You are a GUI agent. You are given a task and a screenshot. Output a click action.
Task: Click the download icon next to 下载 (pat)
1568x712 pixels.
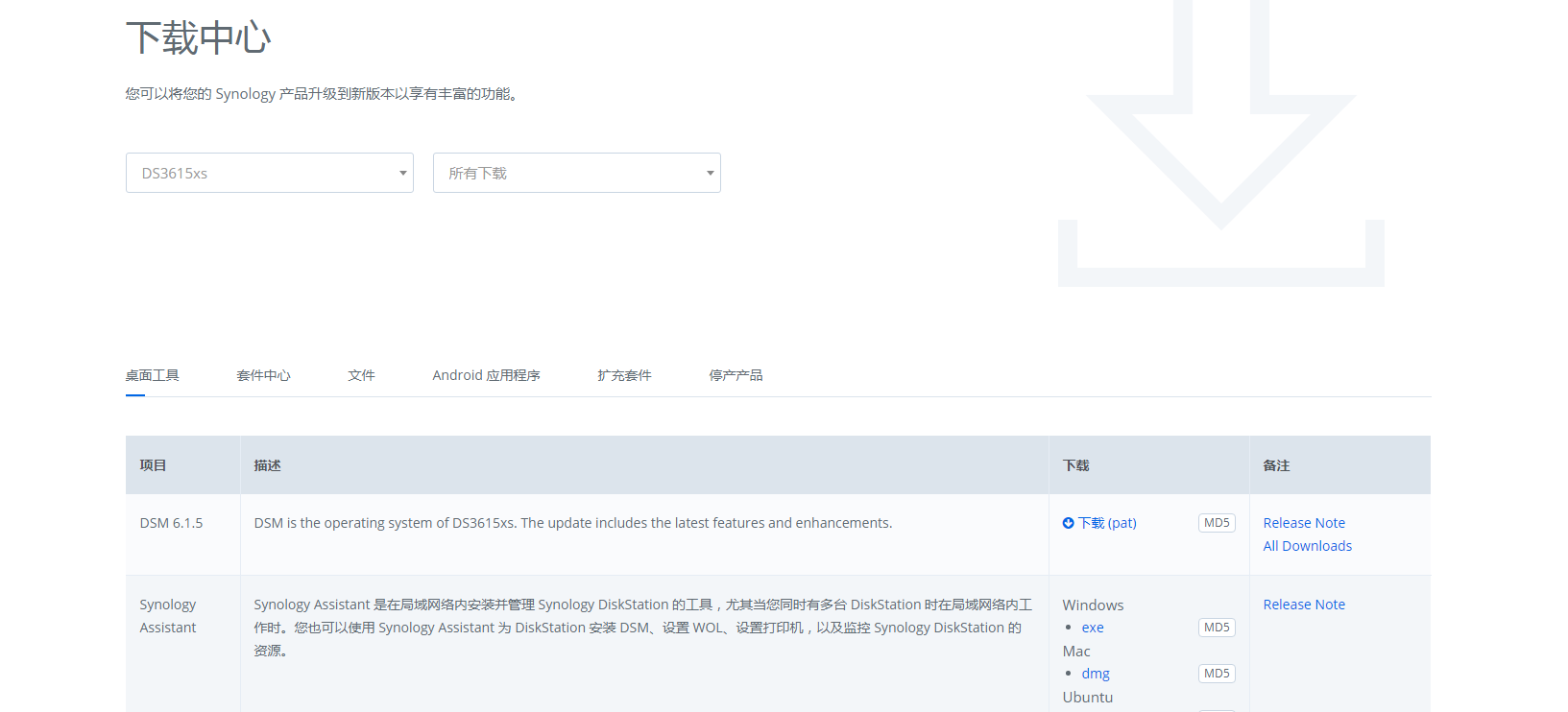(x=1068, y=523)
